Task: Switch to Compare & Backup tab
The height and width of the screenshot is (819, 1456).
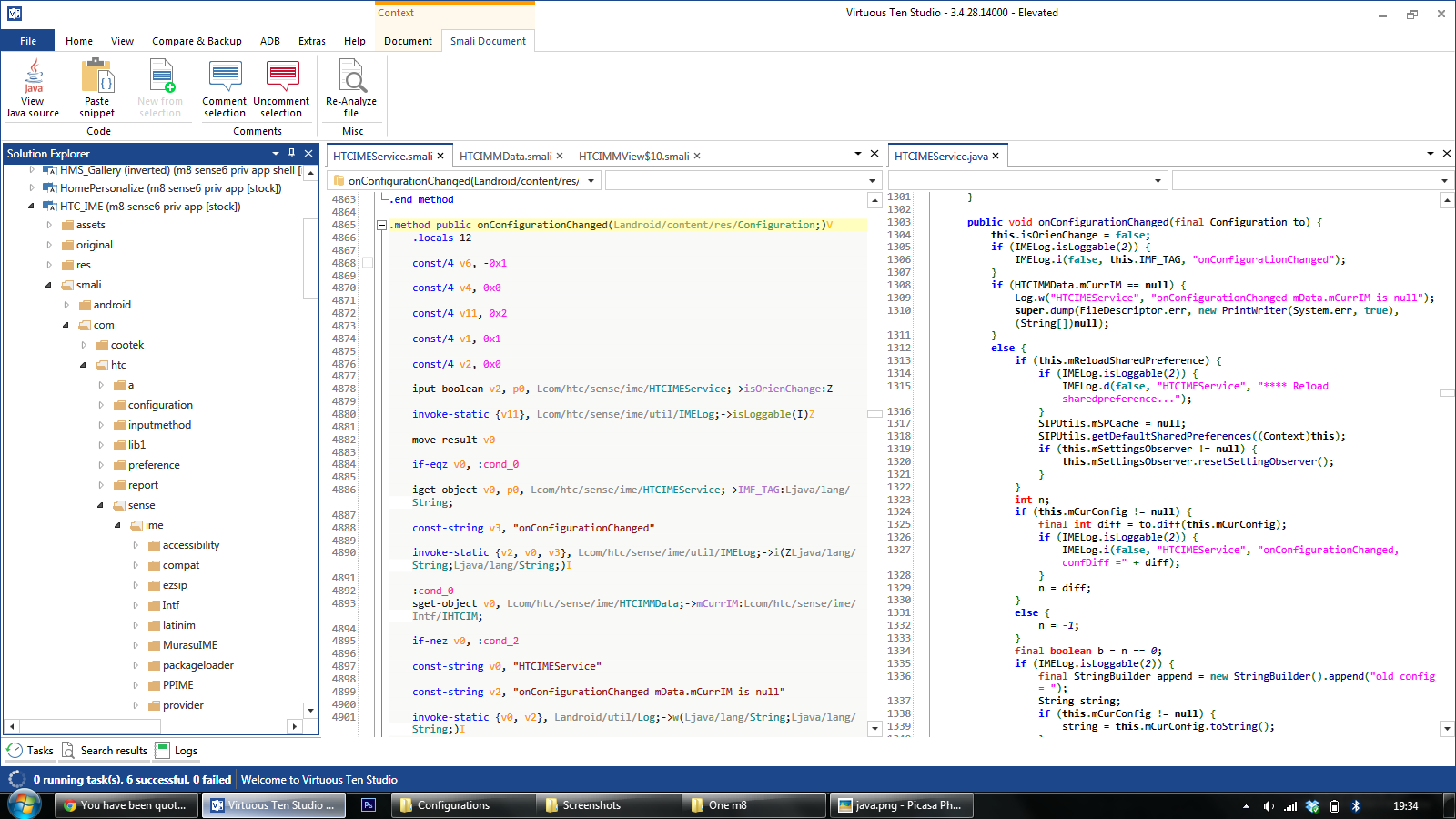Action: pos(197,41)
